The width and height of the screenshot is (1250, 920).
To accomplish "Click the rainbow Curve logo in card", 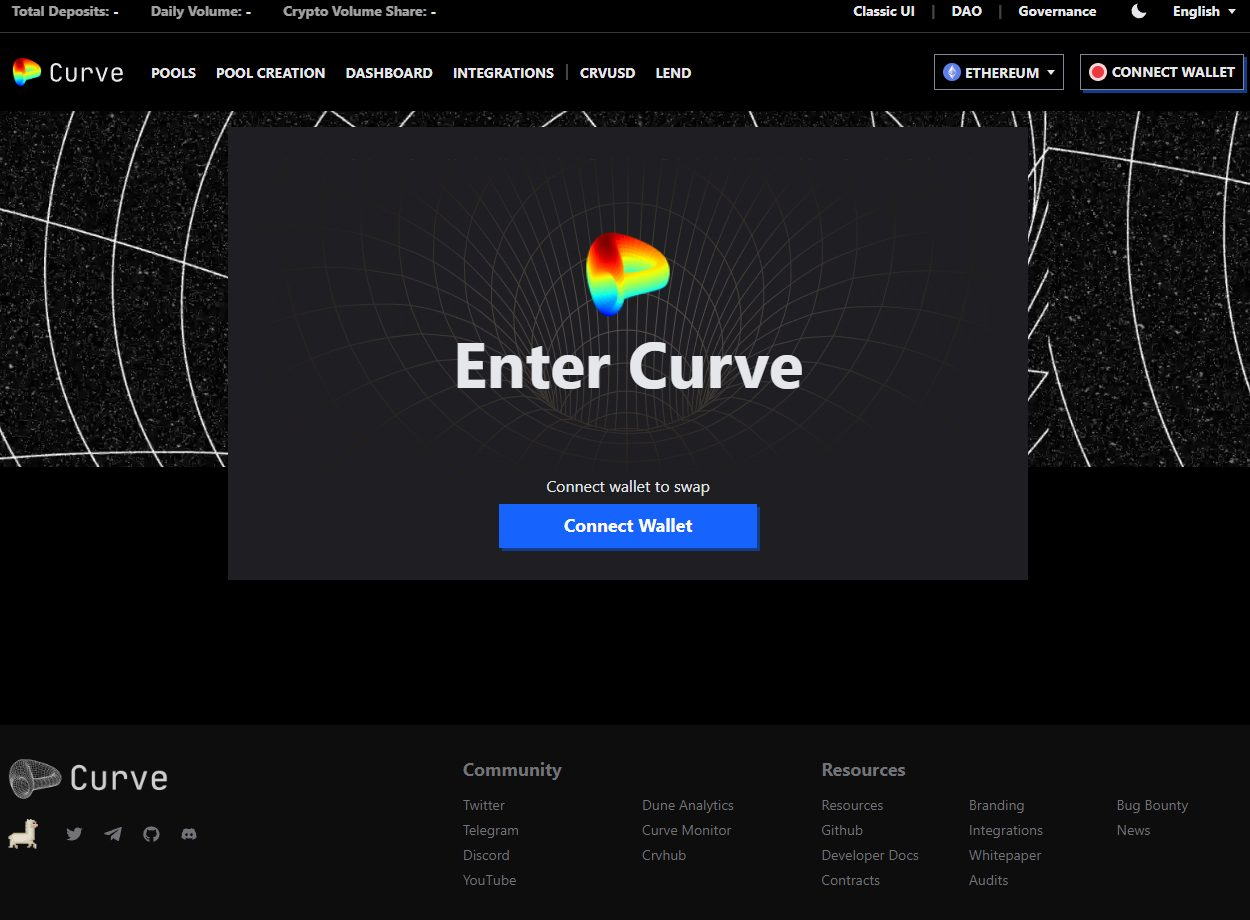I will 627,274.
